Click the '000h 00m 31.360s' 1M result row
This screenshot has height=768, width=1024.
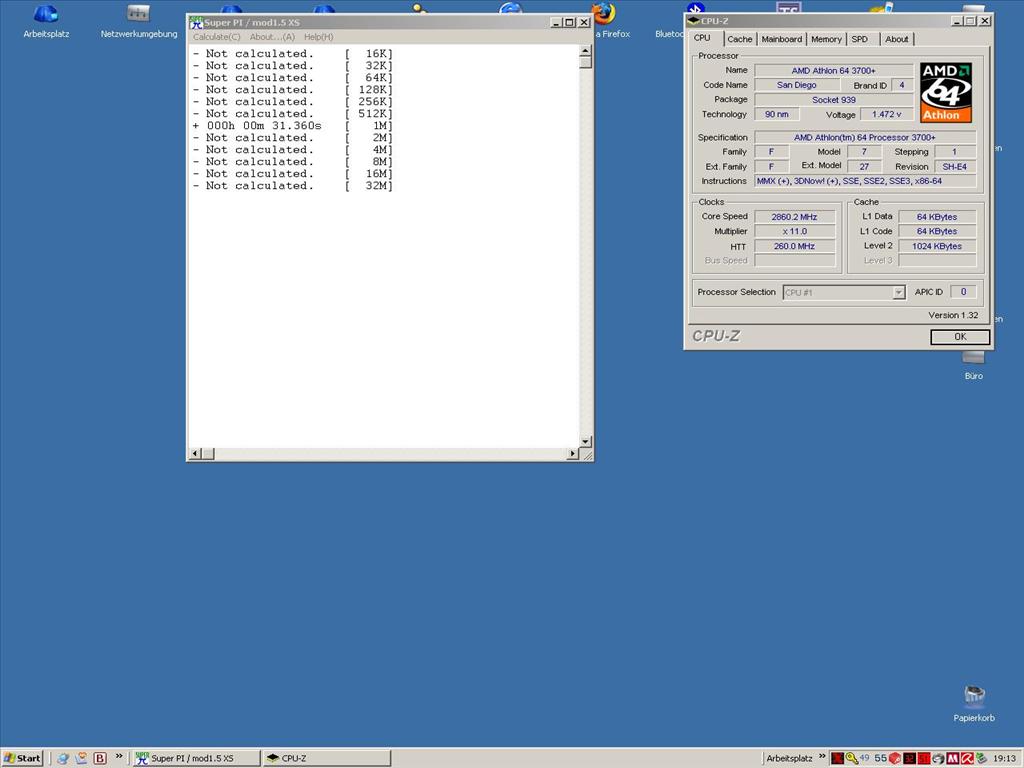tap(293, 125)
